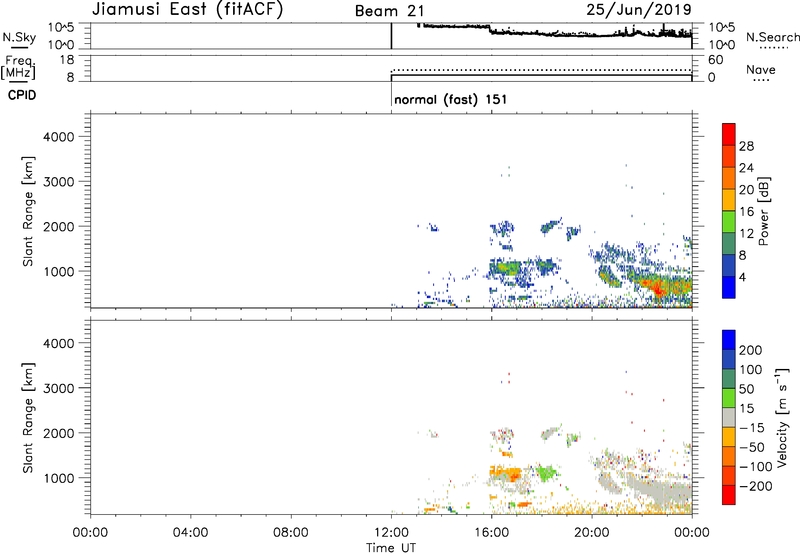The height and width of the screenshot is (554, 800).
Task: Click the 'Freq. [MHz]' axis label
Action: click(18, 68)
